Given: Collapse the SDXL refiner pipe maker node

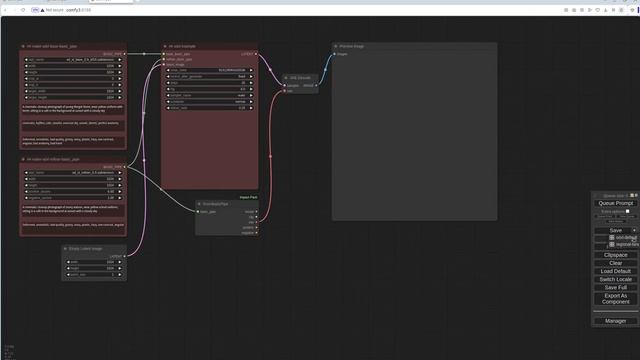Looking at the screenshot, I should point(23,160).
